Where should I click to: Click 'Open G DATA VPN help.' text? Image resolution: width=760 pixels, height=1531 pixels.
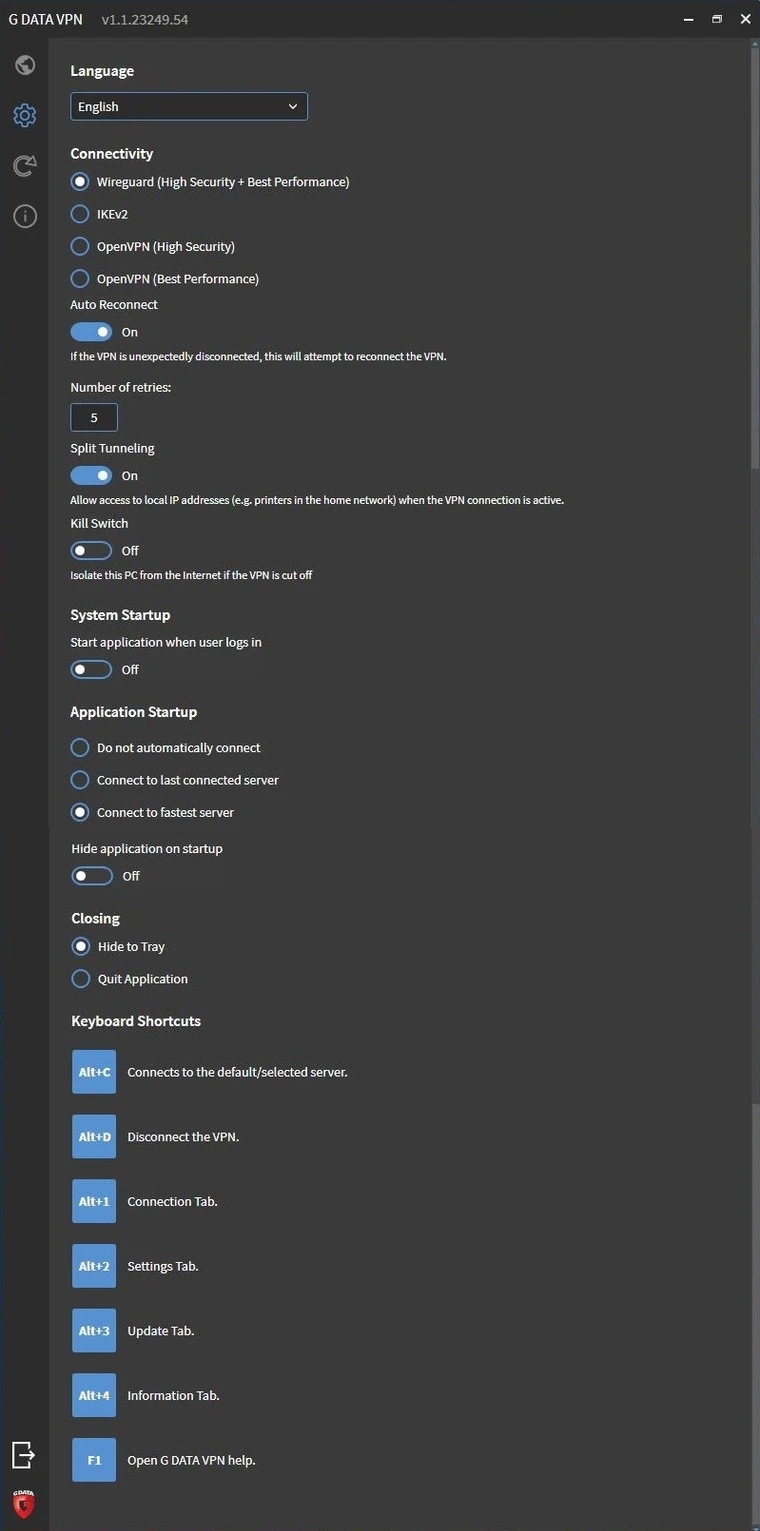coord(191,1460)
